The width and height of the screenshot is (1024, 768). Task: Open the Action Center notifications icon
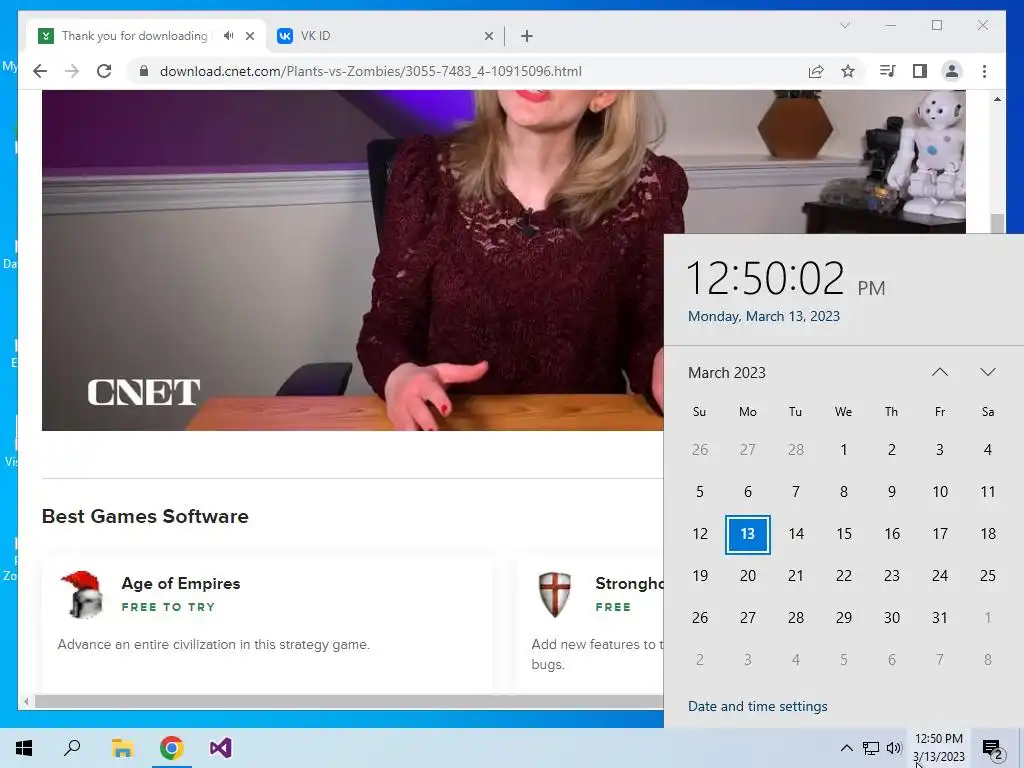pos(993,748)
